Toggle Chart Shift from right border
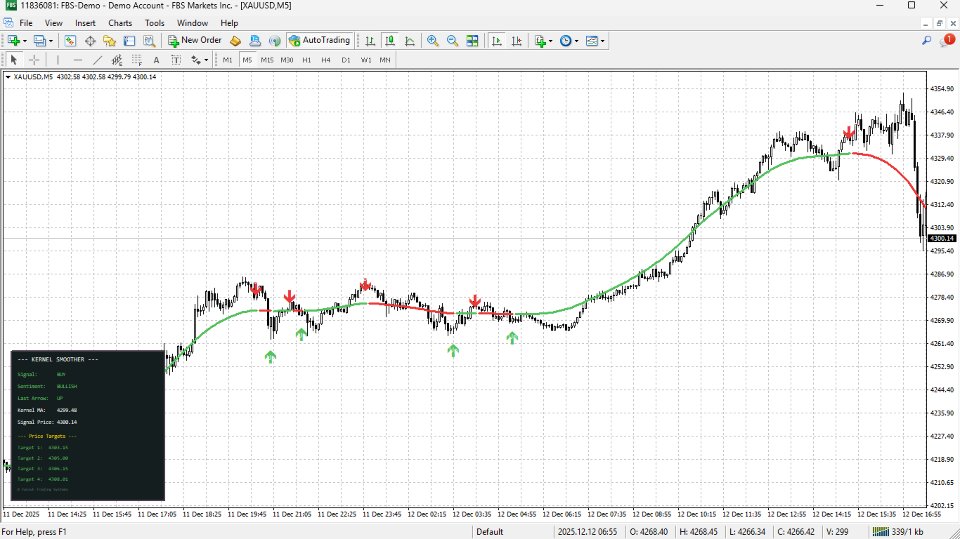This screenshot has height=539, width=960. pos(517,40)
